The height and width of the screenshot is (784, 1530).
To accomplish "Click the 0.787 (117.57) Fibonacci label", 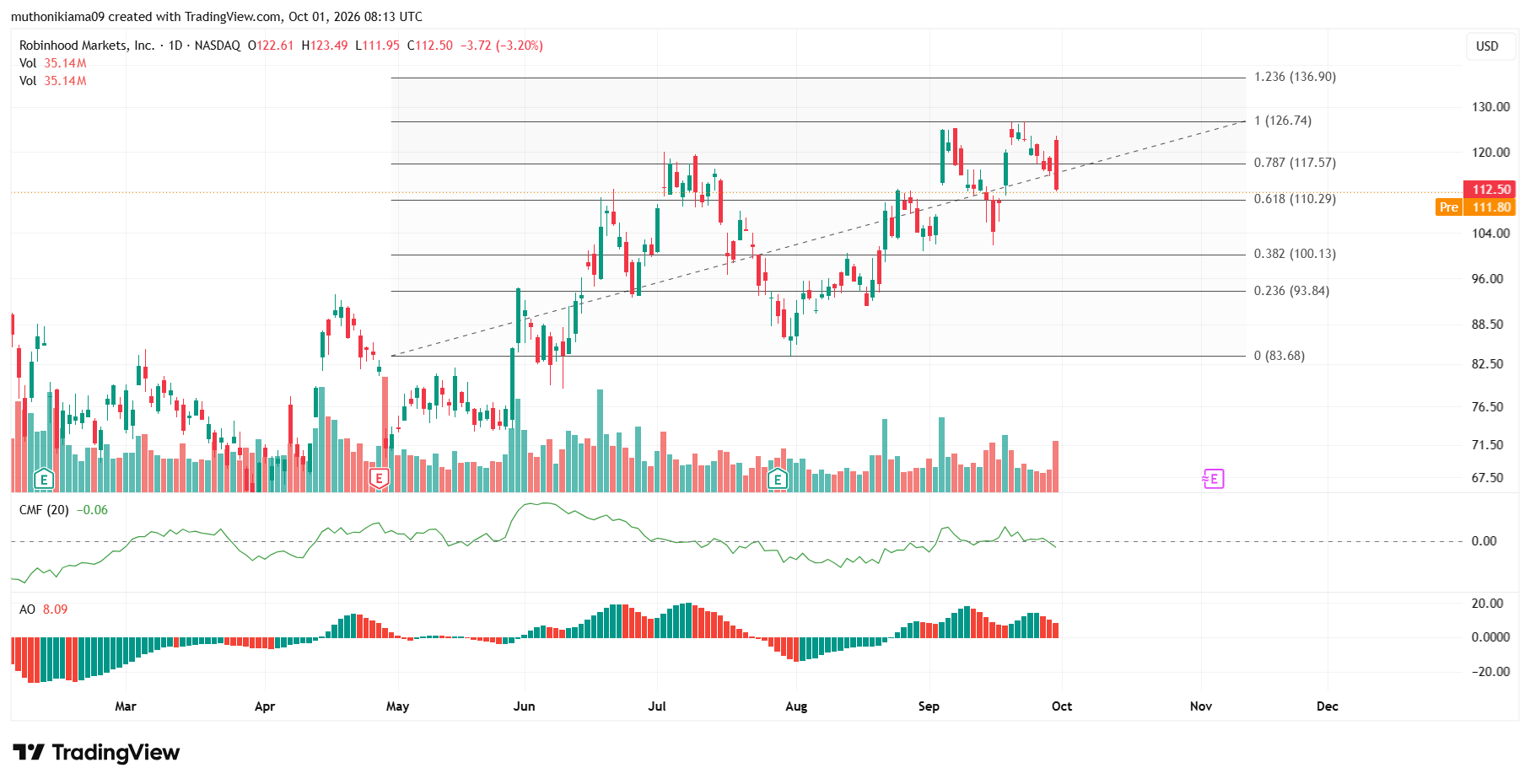I will click(x=1295, y=163).
